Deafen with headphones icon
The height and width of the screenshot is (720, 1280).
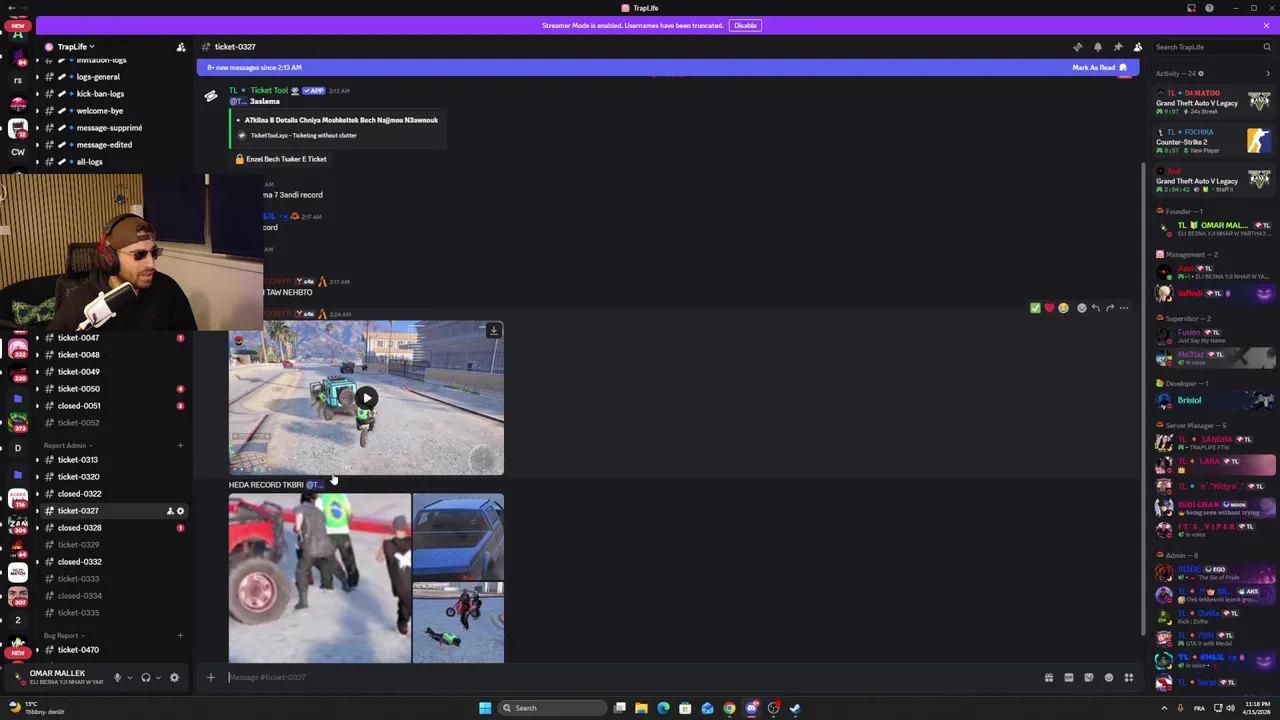coord(146,678)
